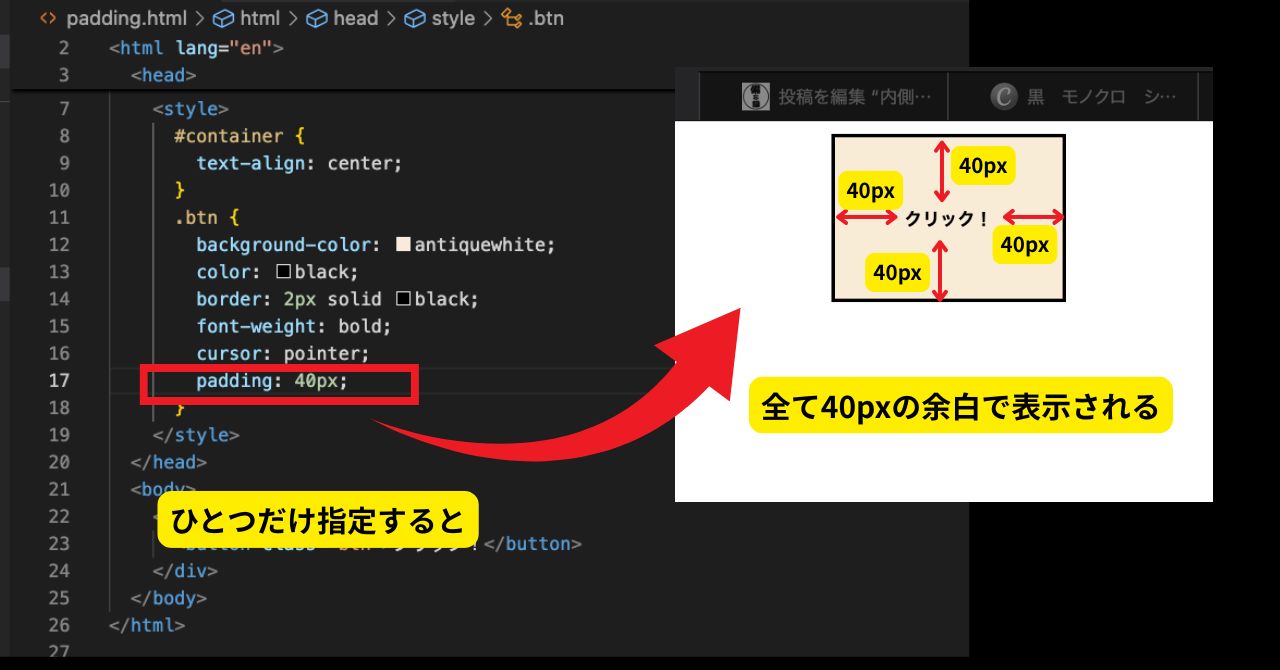Click the html element cube icon in breadcrumb
This screenshot has height=670, width=1280.
click(225, 19)
